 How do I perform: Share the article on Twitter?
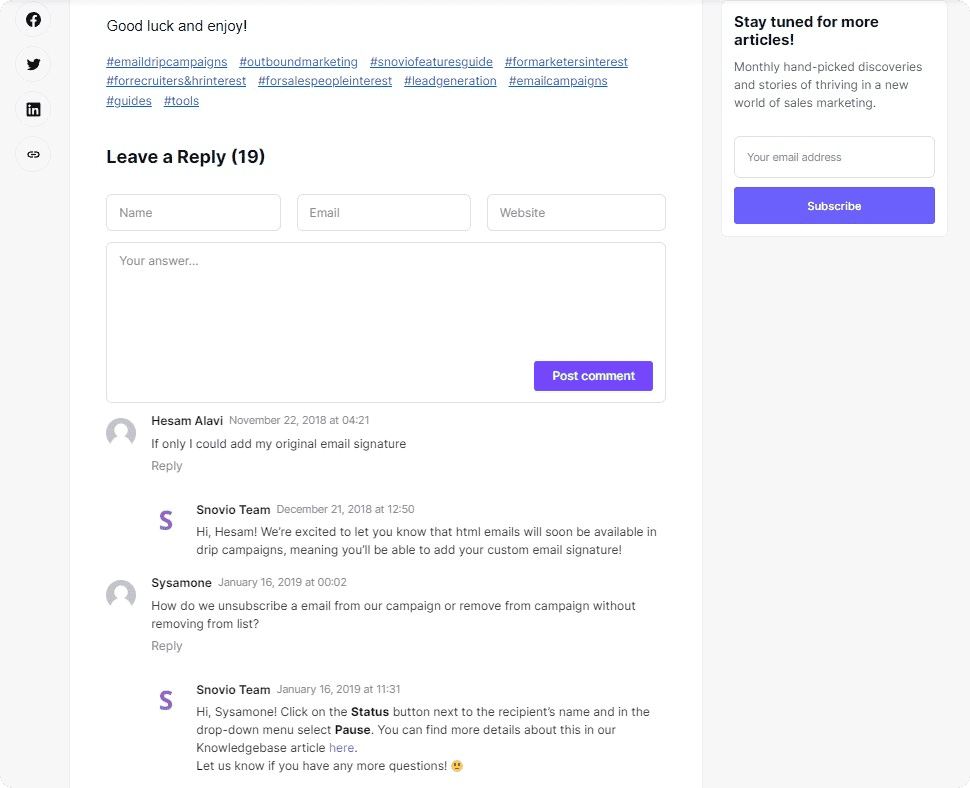coord(33,64)
